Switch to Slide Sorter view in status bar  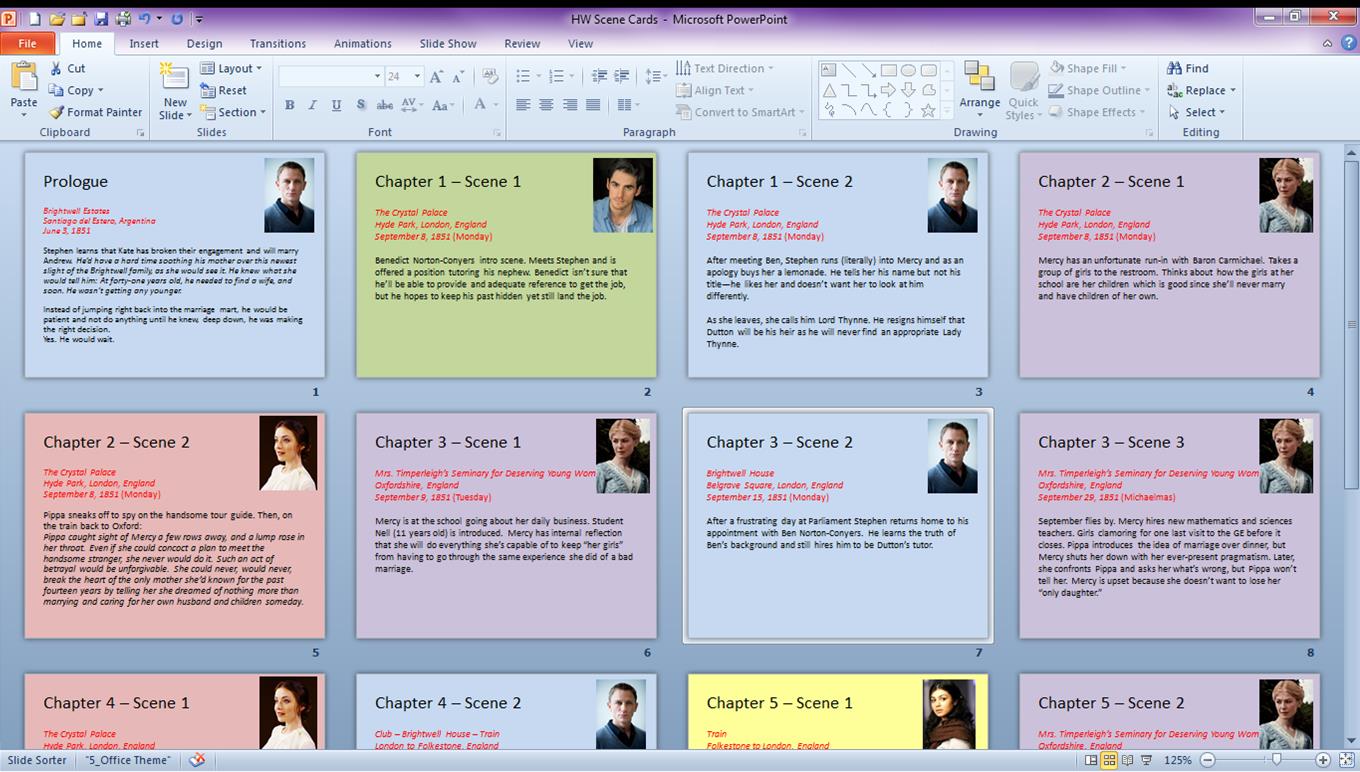tap(1109, 761)
